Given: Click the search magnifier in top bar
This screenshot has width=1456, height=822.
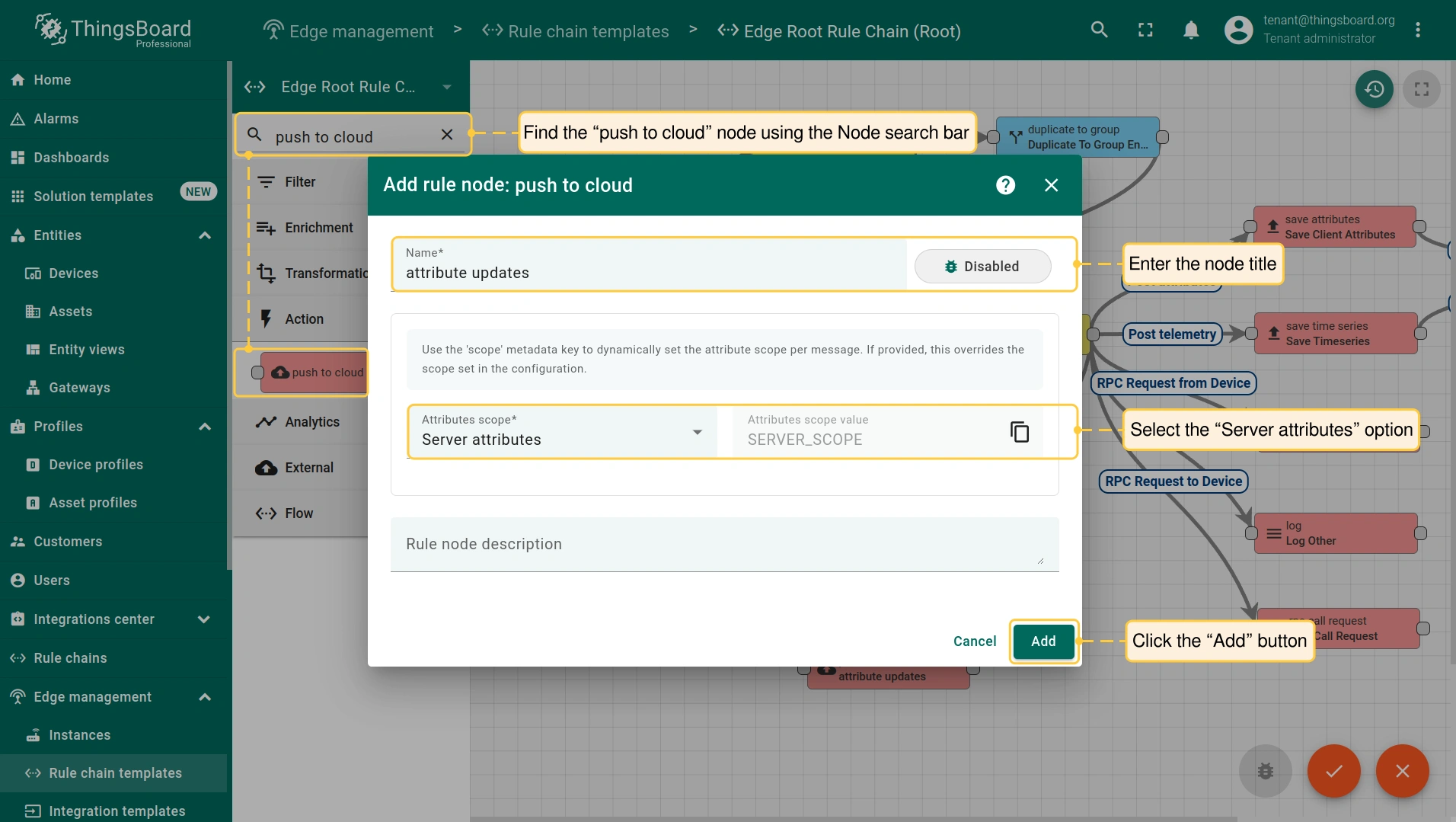Looking at the screenshot, I should (x=1099, y=30).
